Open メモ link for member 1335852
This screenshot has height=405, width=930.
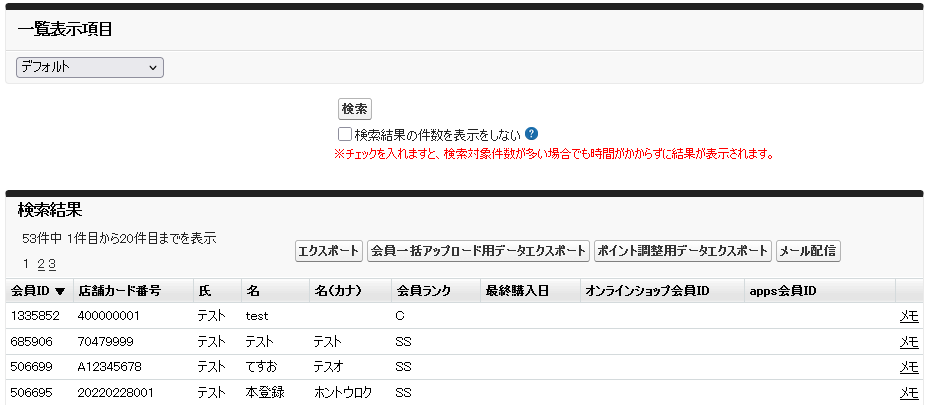coord(909,316)
